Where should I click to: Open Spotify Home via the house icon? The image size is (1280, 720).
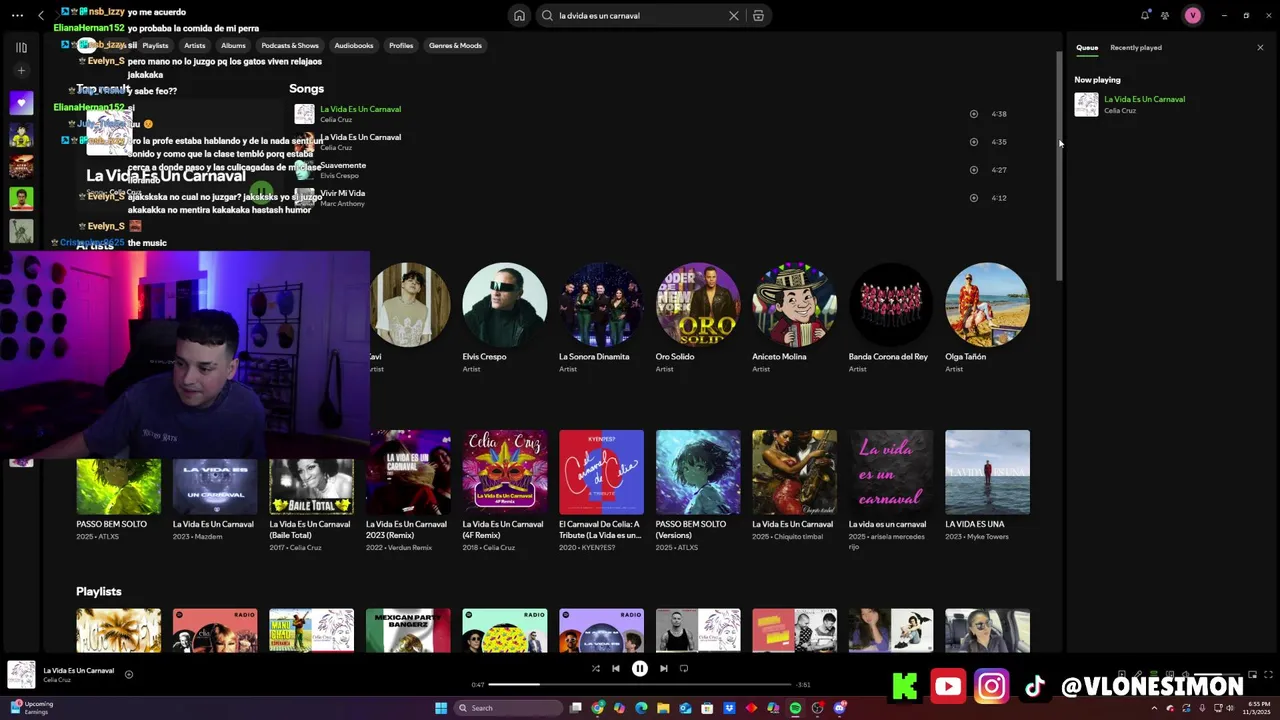[x=519, y=16]
